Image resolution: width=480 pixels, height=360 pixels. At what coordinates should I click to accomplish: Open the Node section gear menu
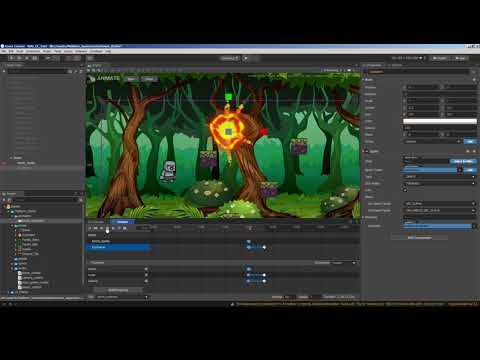(x=474, y=80)
